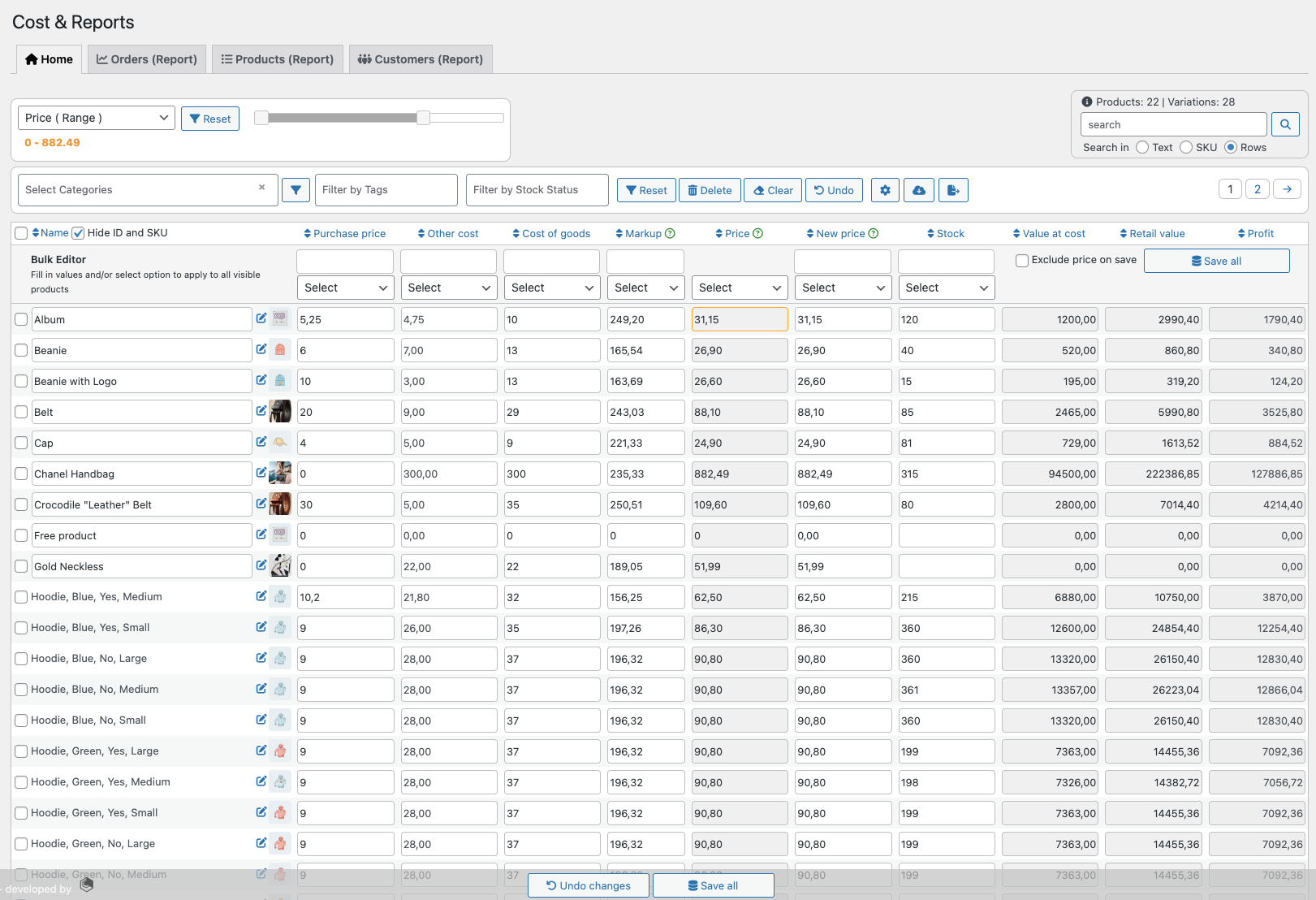Select the SKU search radio button

point(1185,147)
